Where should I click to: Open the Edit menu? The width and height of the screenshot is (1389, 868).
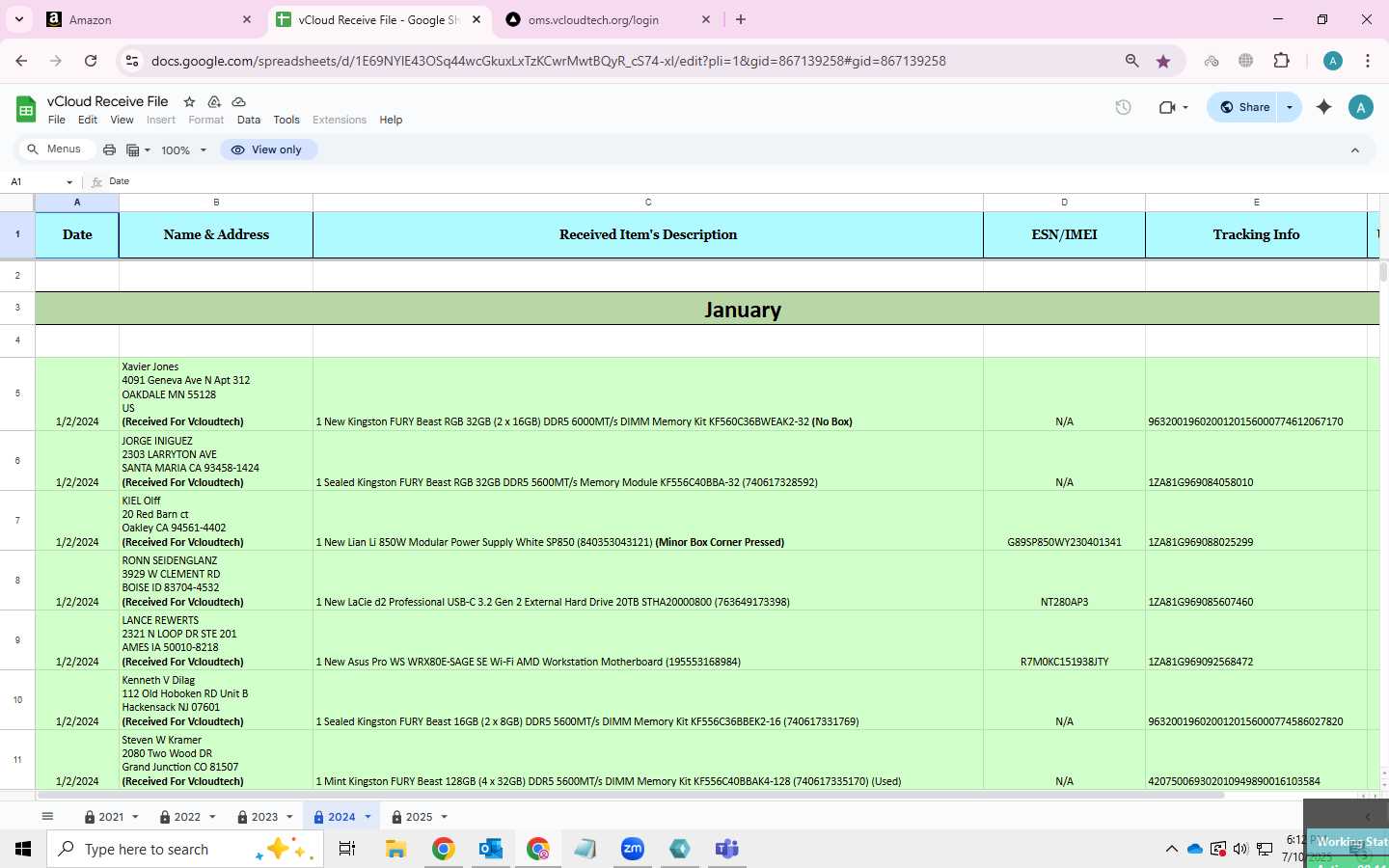tap(88, 120)
